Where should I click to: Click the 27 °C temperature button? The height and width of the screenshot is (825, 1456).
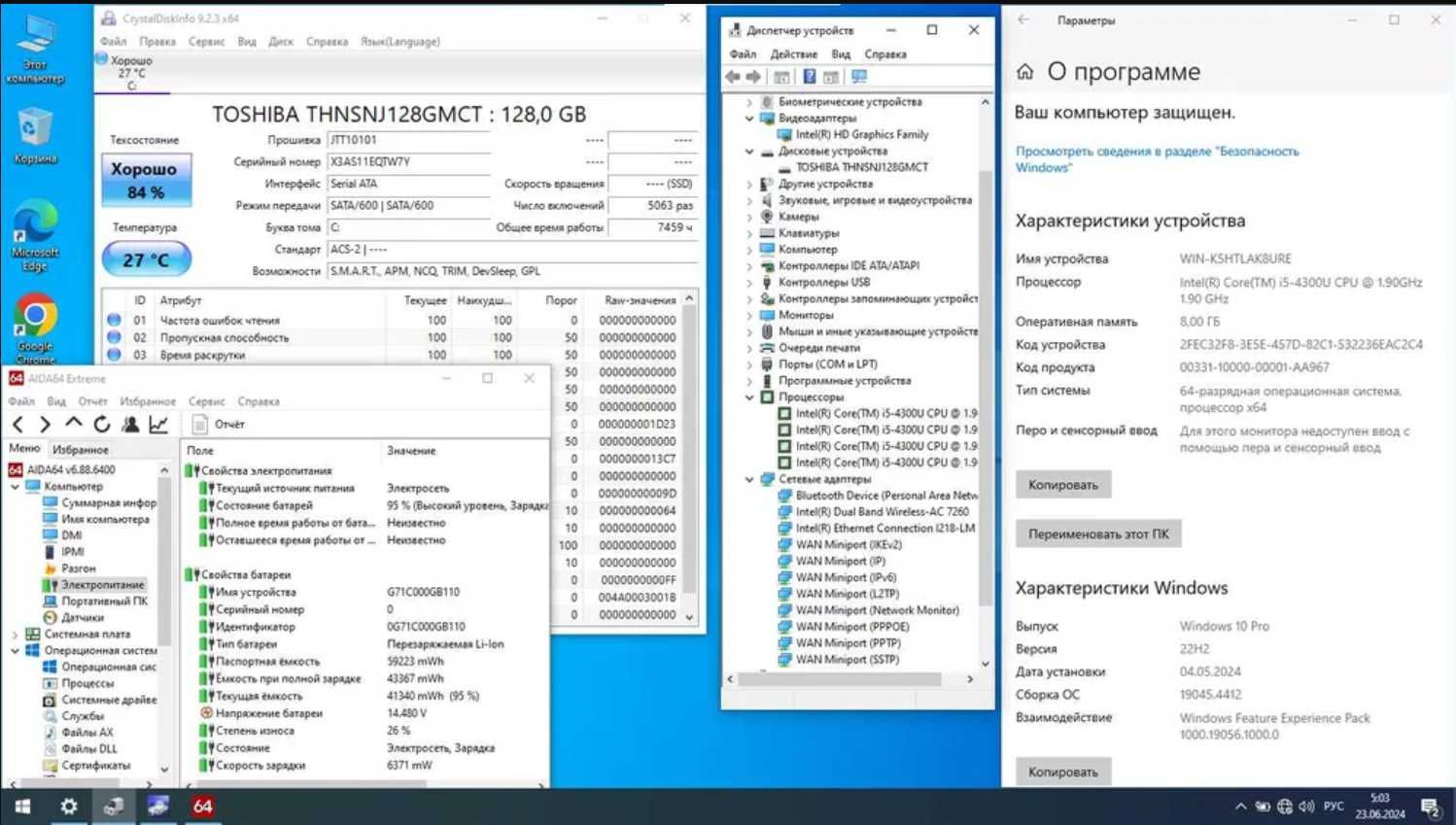click(x=146, y=259)
